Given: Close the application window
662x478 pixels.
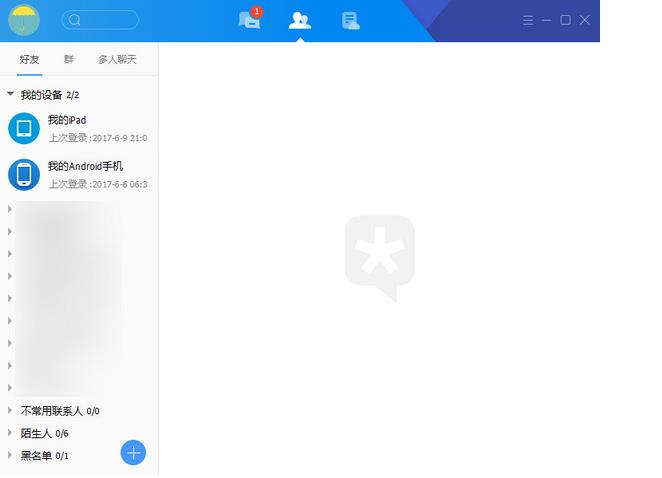Looking at the screenshot, I should tap(585, 20).
